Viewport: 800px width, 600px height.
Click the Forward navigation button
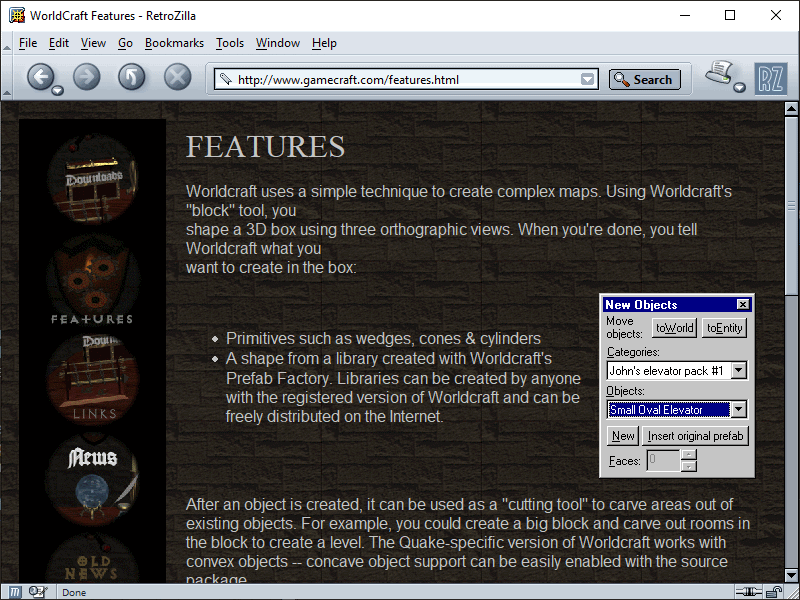(87, 77)
